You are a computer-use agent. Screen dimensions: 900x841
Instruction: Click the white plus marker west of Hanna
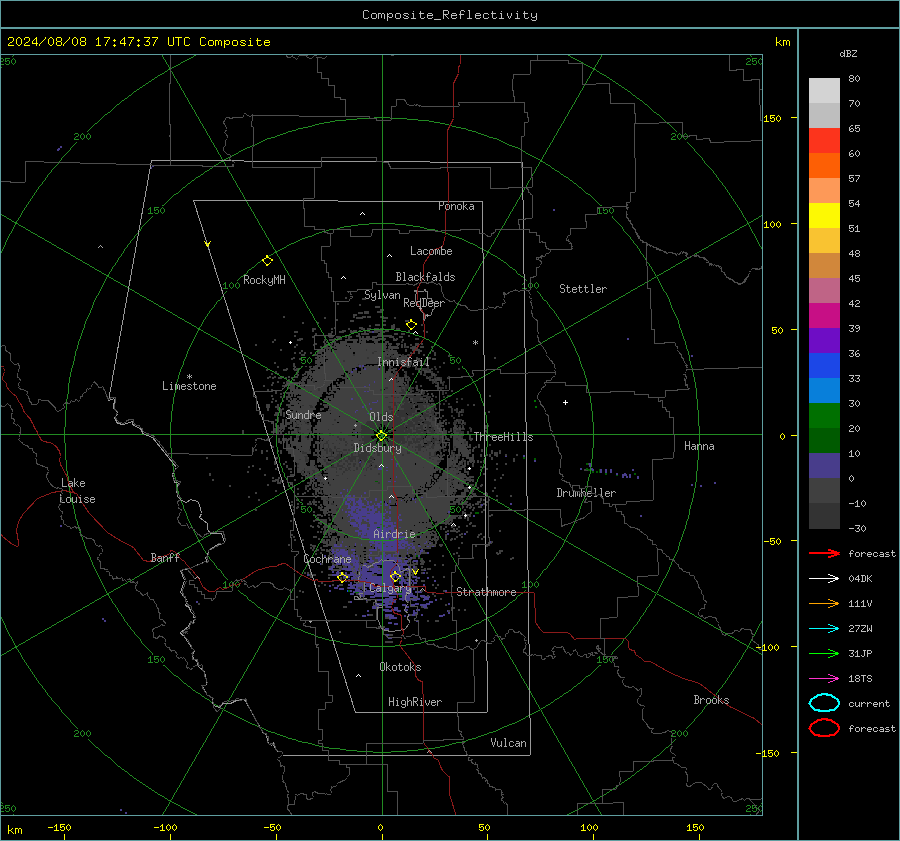pyautogui.click(x=565, y=402)
